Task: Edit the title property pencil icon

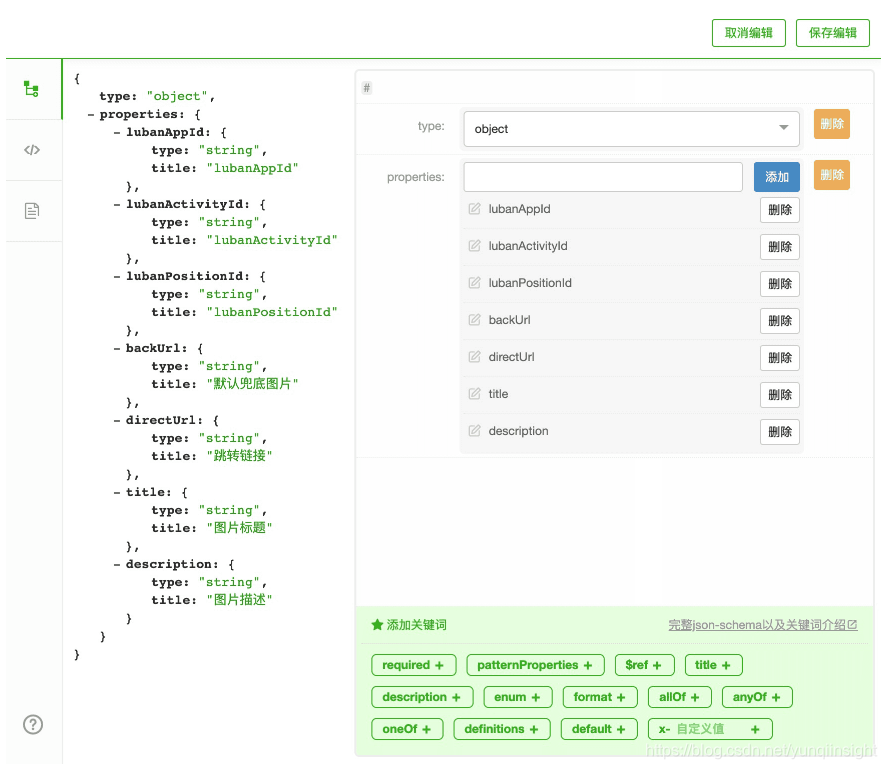Action: point(474,394)
